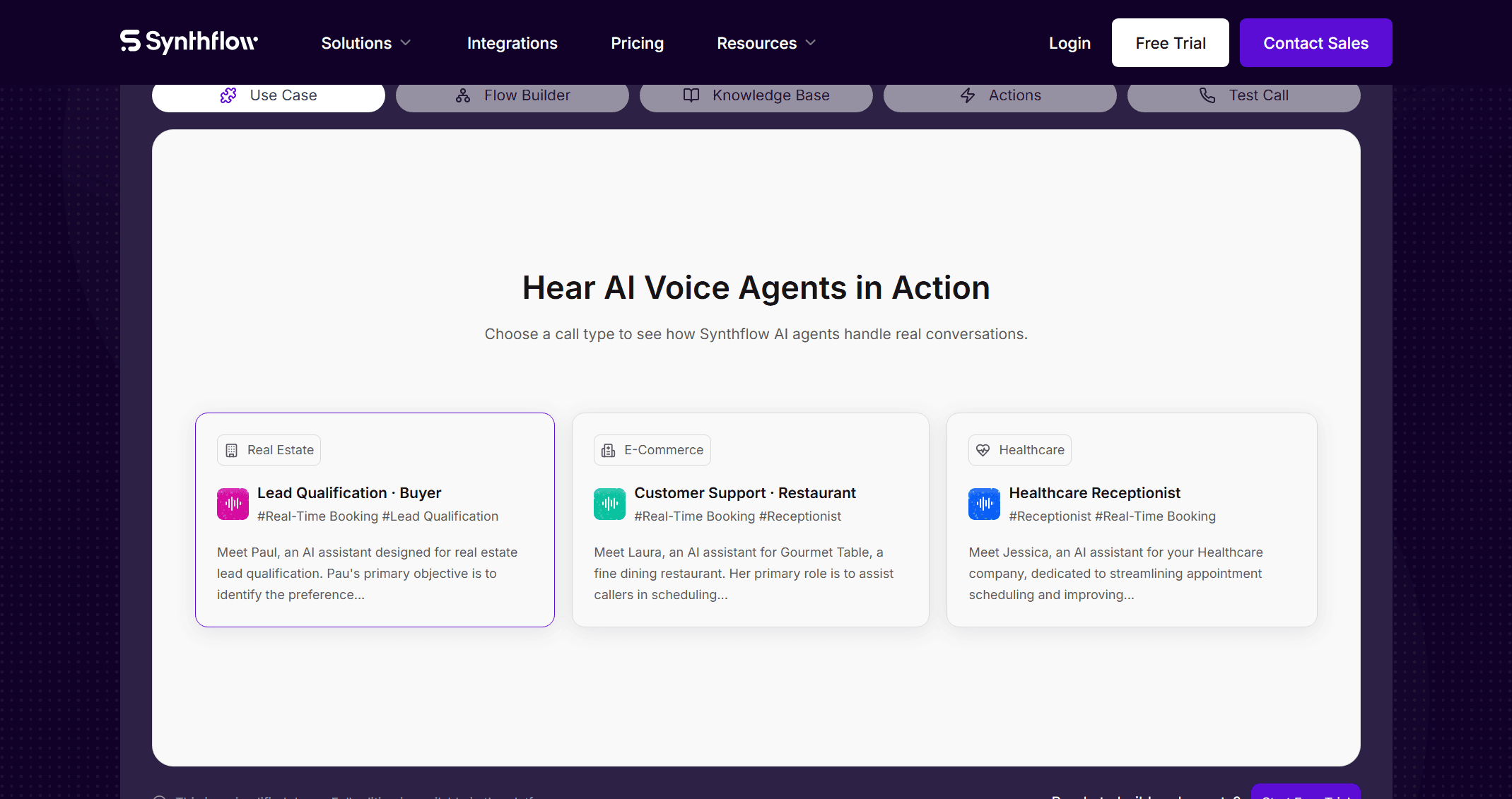
Task: Click the heart icon in Healthcare tag
Action: point(983,450)
